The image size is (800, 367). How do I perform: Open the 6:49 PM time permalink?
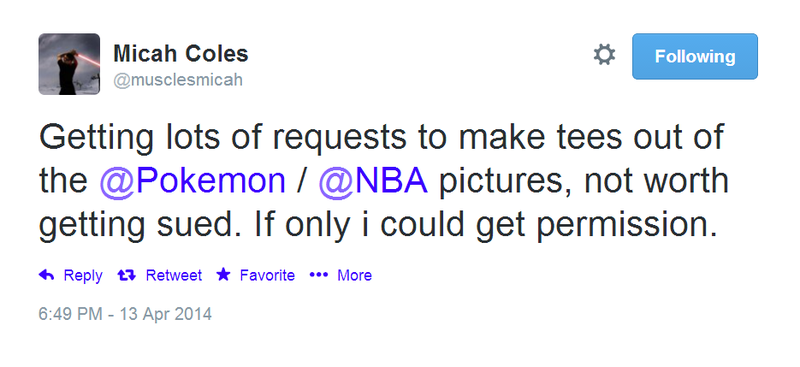(x=72, y=313)
